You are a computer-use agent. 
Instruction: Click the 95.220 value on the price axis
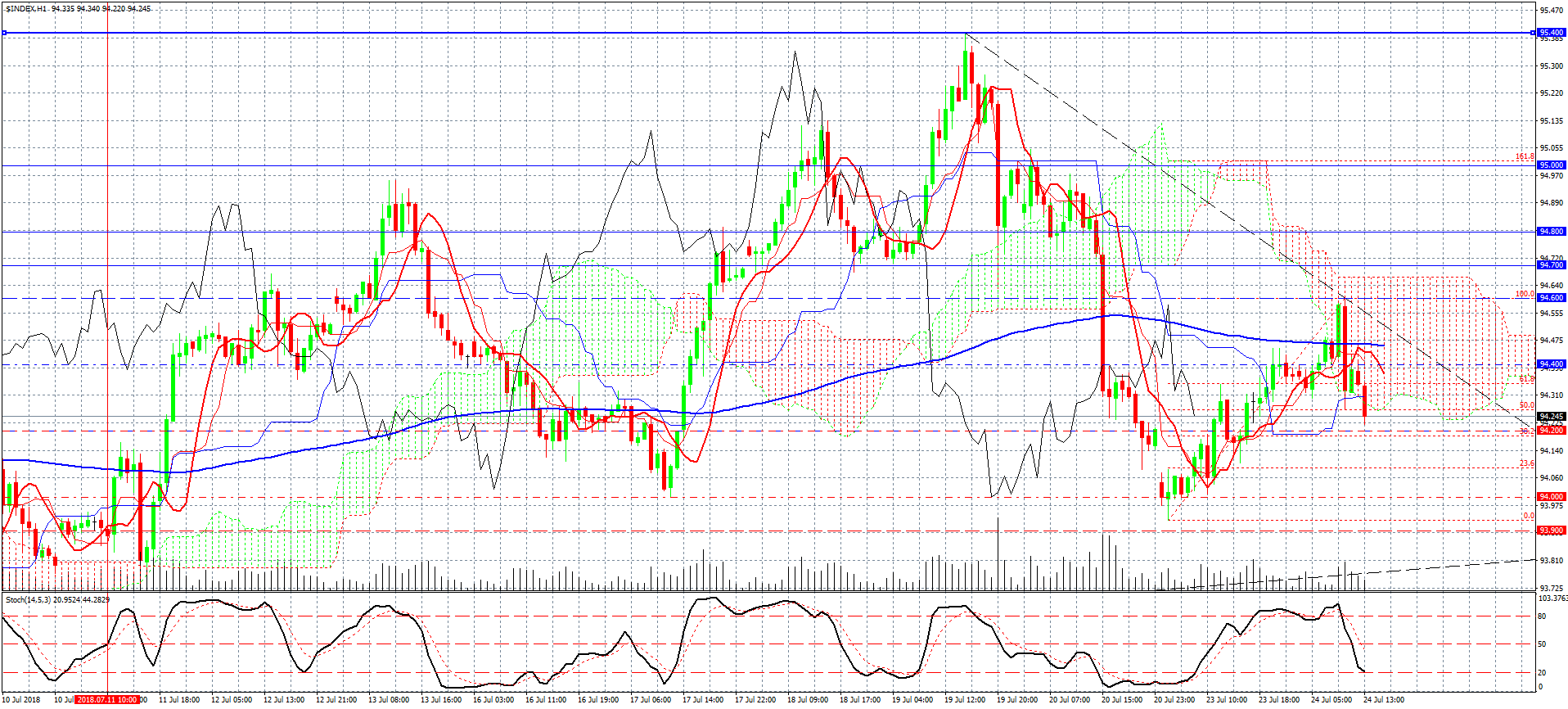[x=1551, y=93]
